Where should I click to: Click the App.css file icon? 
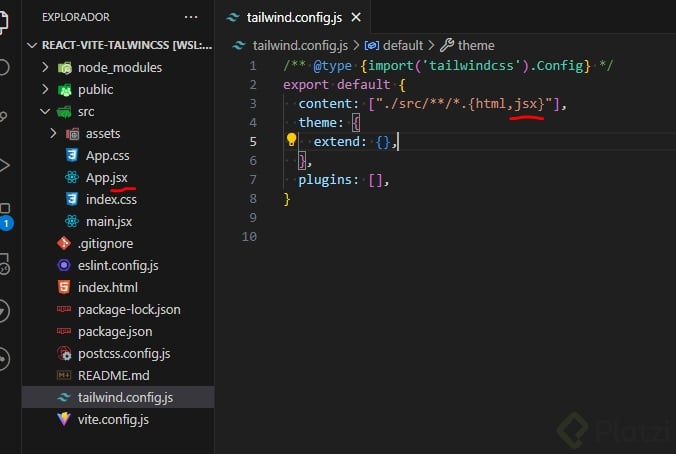[x=72, y=155]
